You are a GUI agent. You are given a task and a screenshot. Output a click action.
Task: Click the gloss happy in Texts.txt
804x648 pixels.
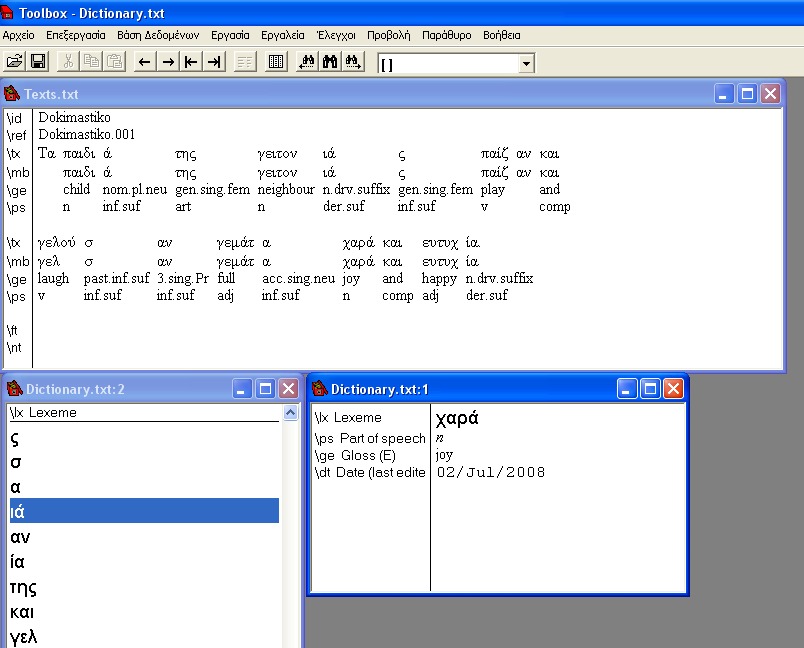(439, 278)
